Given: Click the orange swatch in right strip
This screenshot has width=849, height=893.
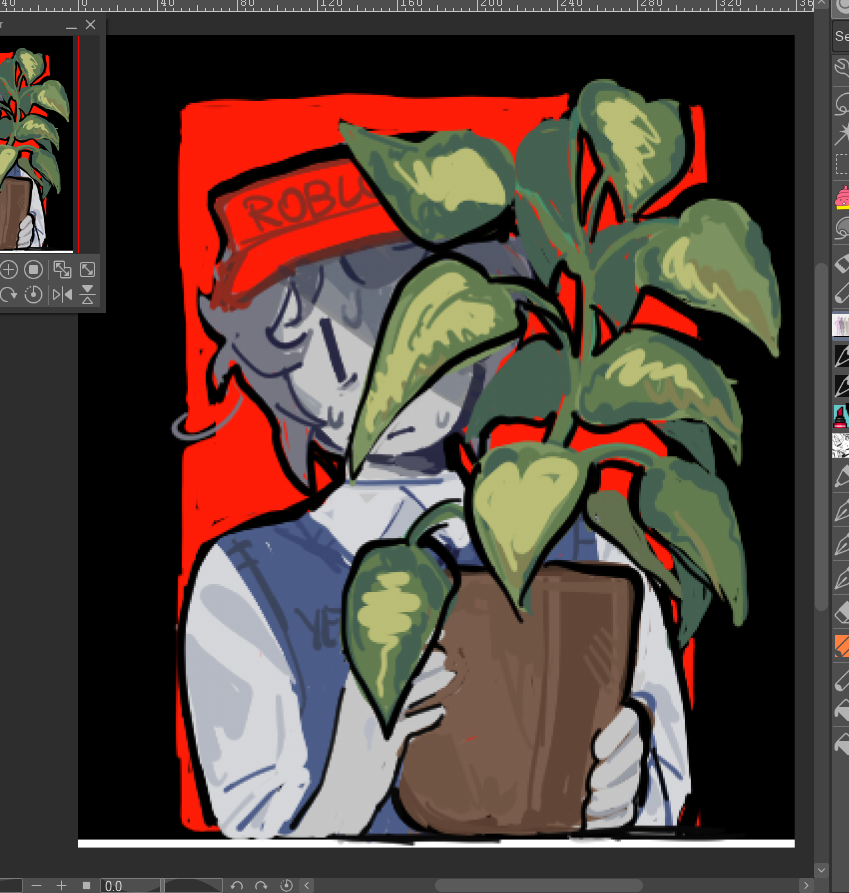Looking at the screenshot, I should coord(842,646).
